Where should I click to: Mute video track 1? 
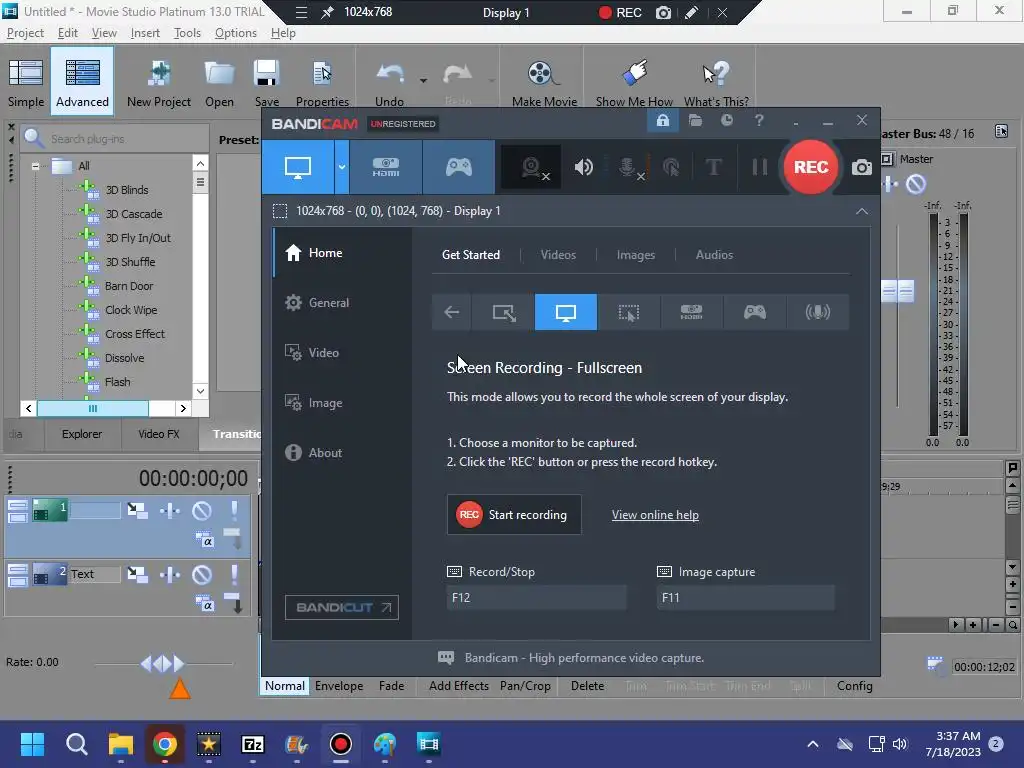[202, 511]
